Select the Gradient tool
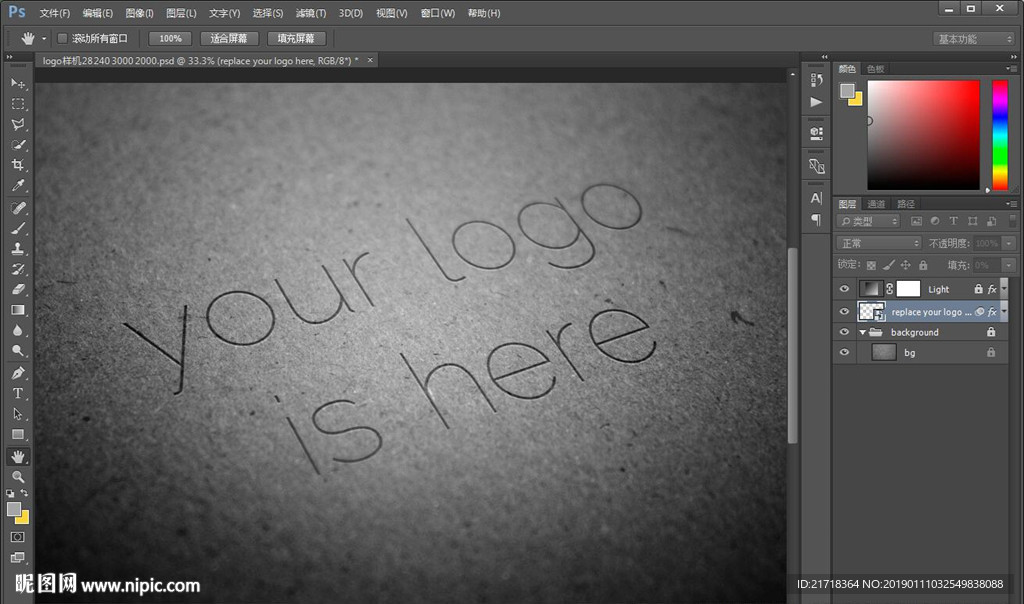This screenshot has width=1024, height=604. tap(18, 310)
